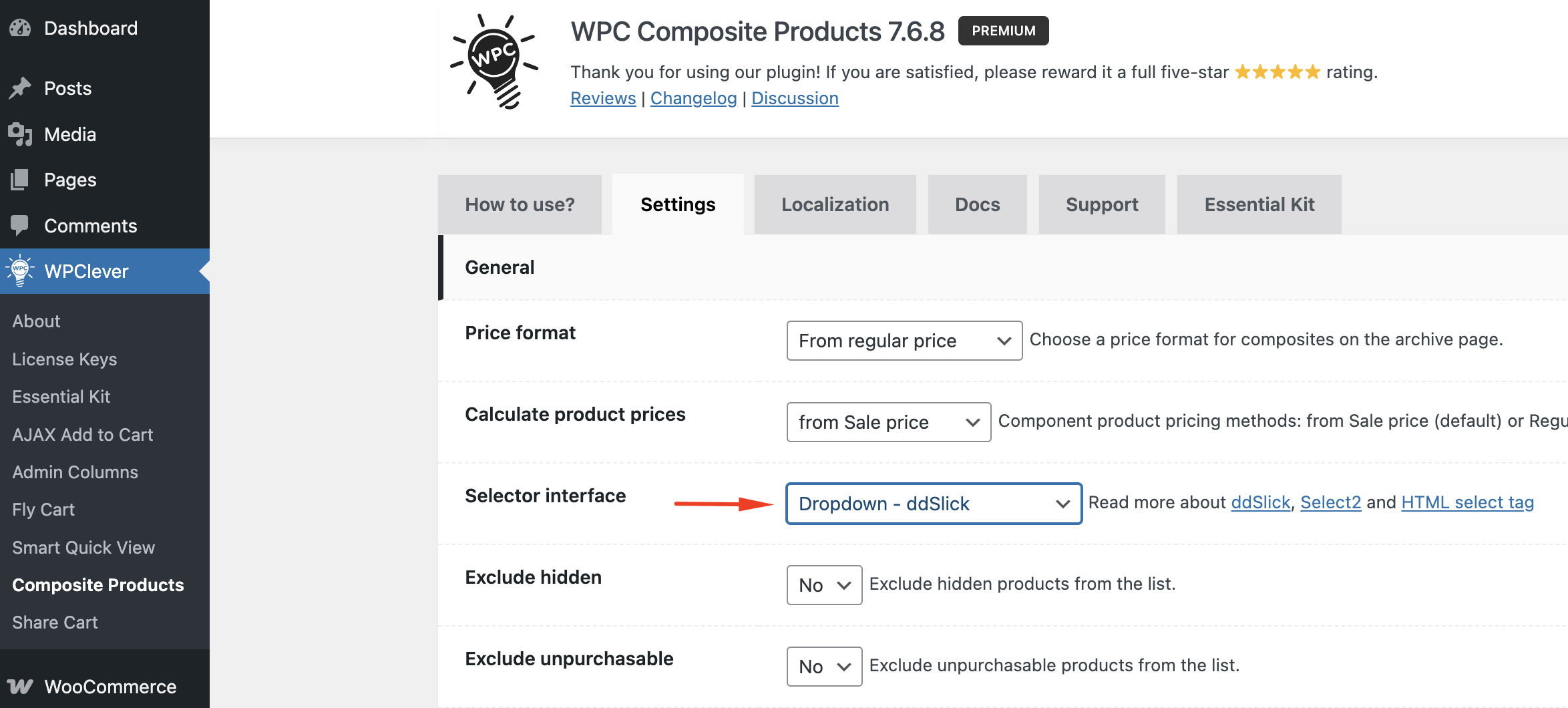This screenshot has height=708, width=1568.
Task: Click the Dashboard gauge icon
Action: (x=20, y=28)
